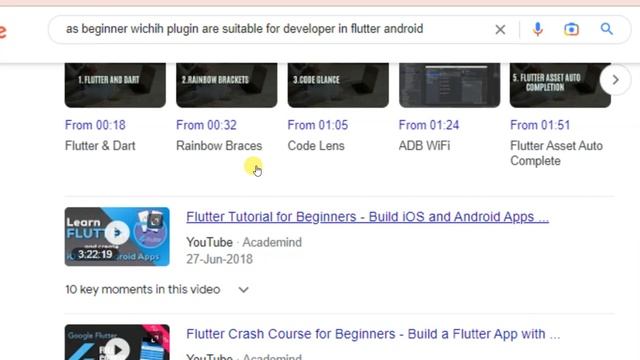Jump to the 'From 00:18' moment
Image resolution: width=640 pixels, height=360 pixels.
[95, 125]
